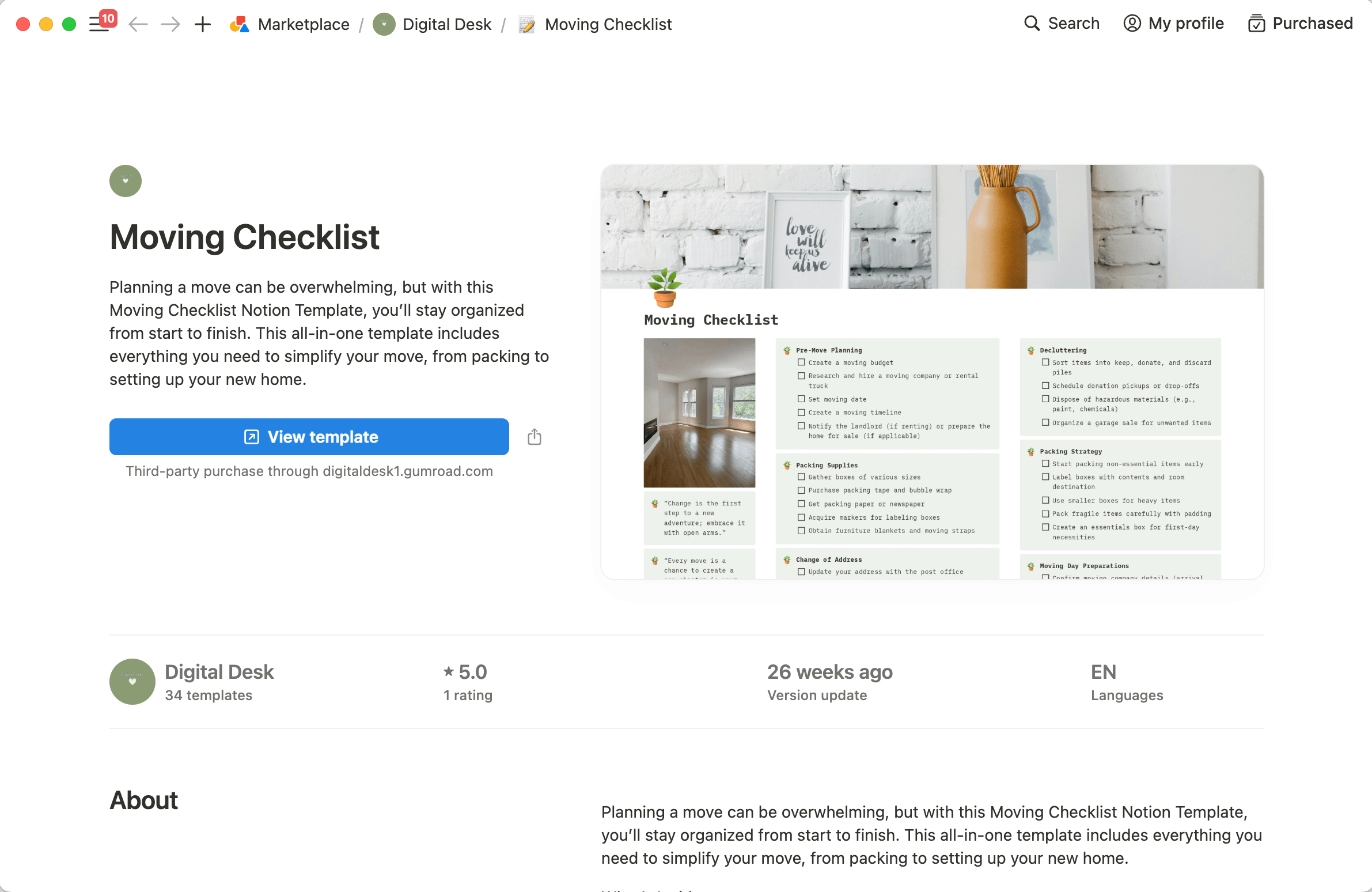Screen dimensions: 1372x892
Task: Open Marketplace breadcrumb link
Action: pos(303,24)
